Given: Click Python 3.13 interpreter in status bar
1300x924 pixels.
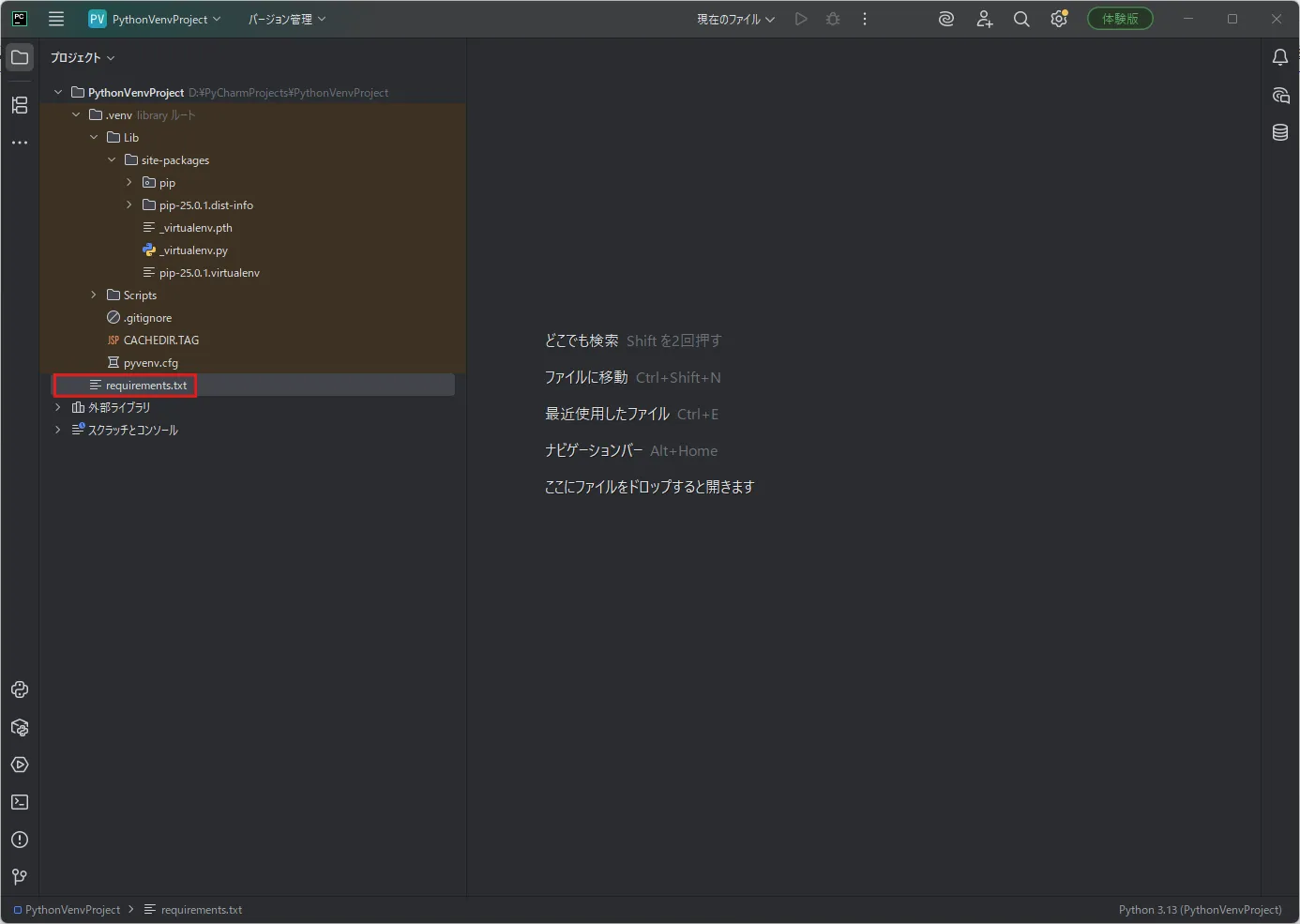Looking at the screenshot, I should click(x=1200, y=910).
